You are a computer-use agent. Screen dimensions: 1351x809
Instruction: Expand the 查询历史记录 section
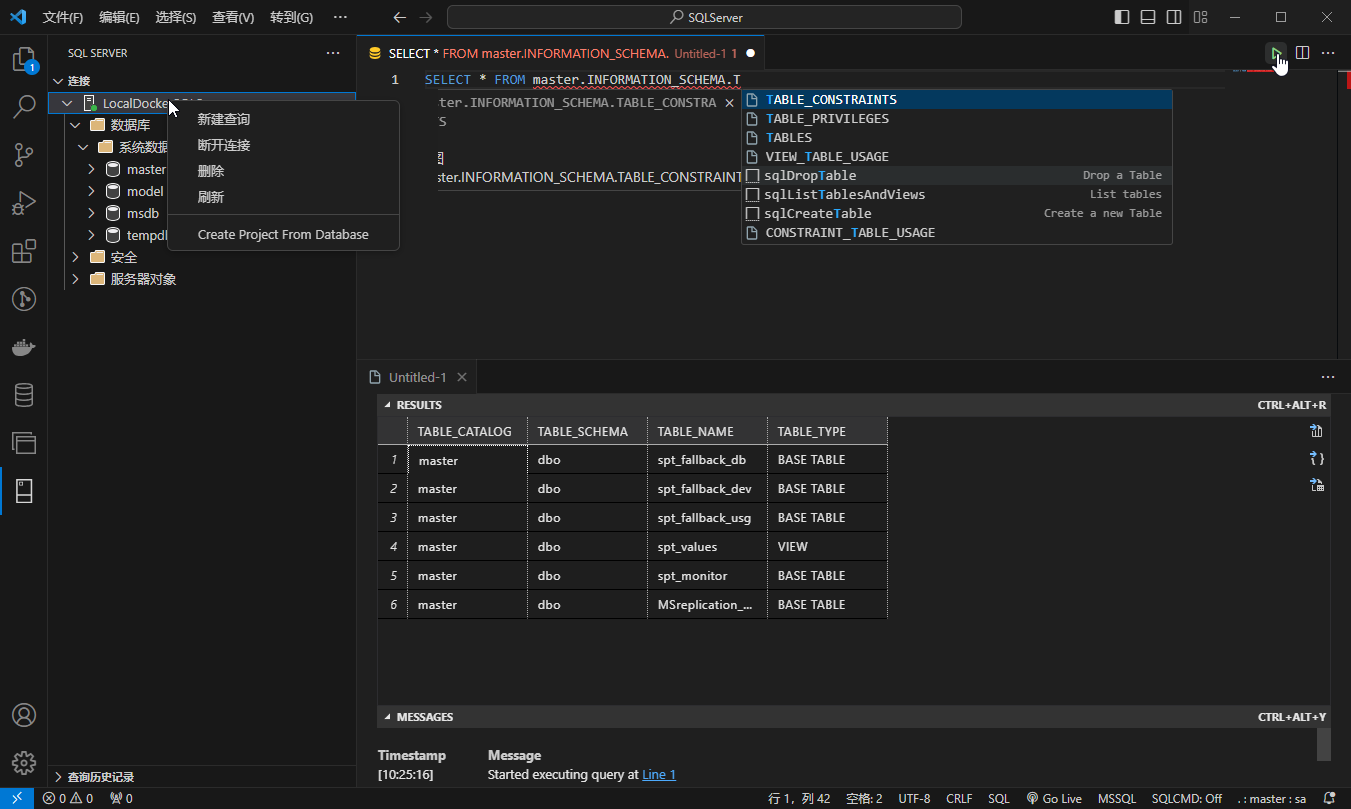tap(58, 777)
